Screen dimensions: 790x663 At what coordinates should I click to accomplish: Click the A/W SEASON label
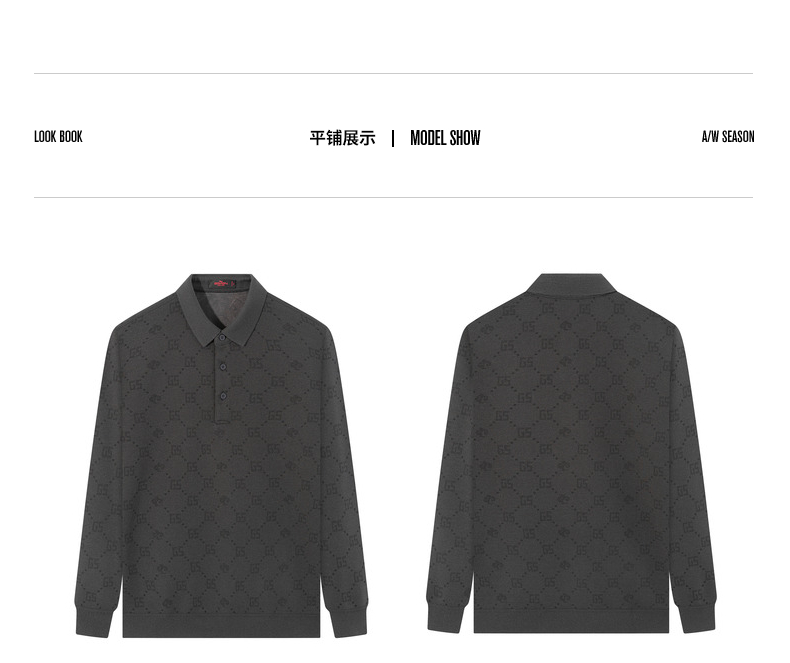[x=728, y=137]
